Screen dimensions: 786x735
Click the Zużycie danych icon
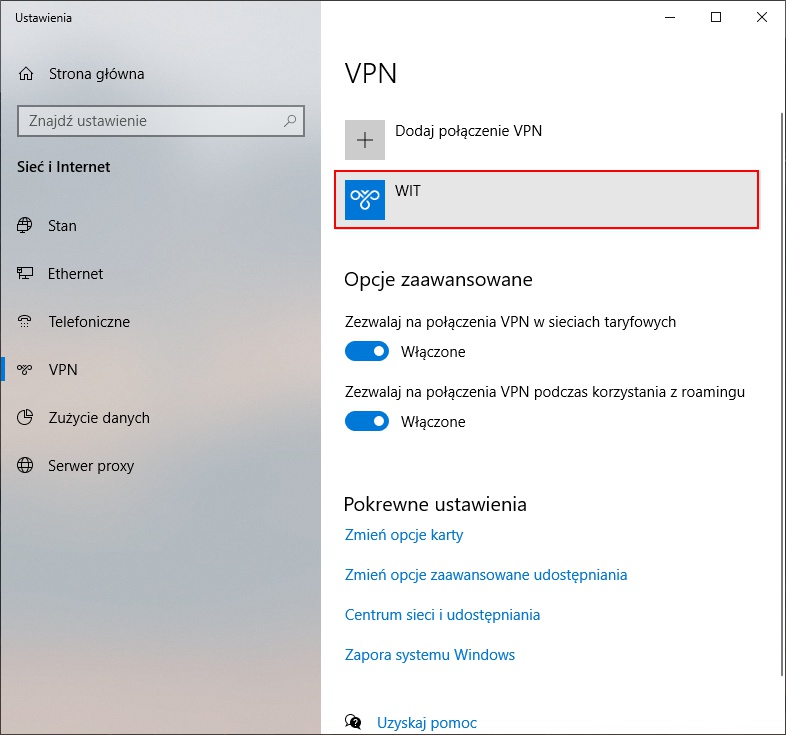(x=26, y=418)
